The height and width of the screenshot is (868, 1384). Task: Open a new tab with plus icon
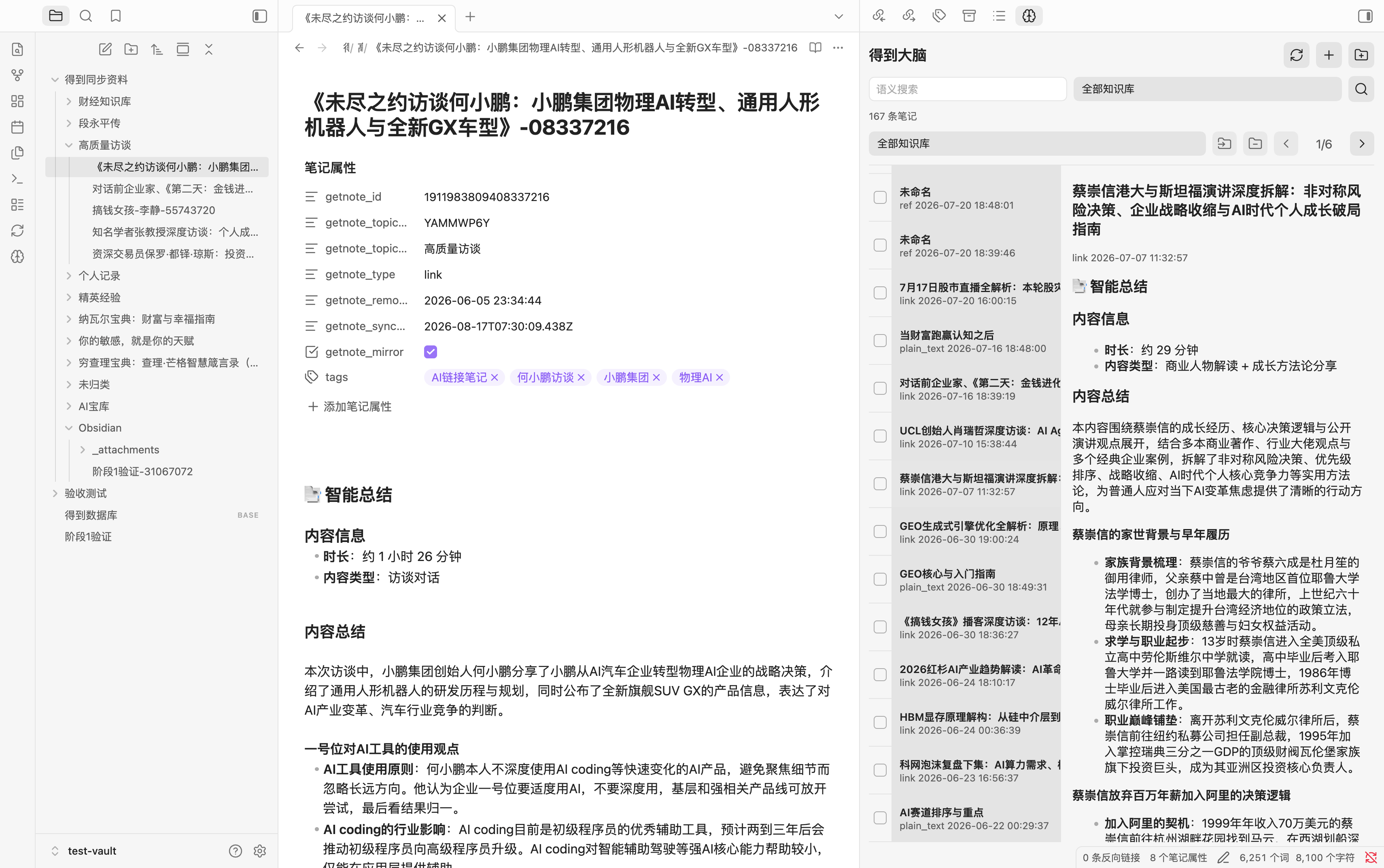tap(470, 17)
